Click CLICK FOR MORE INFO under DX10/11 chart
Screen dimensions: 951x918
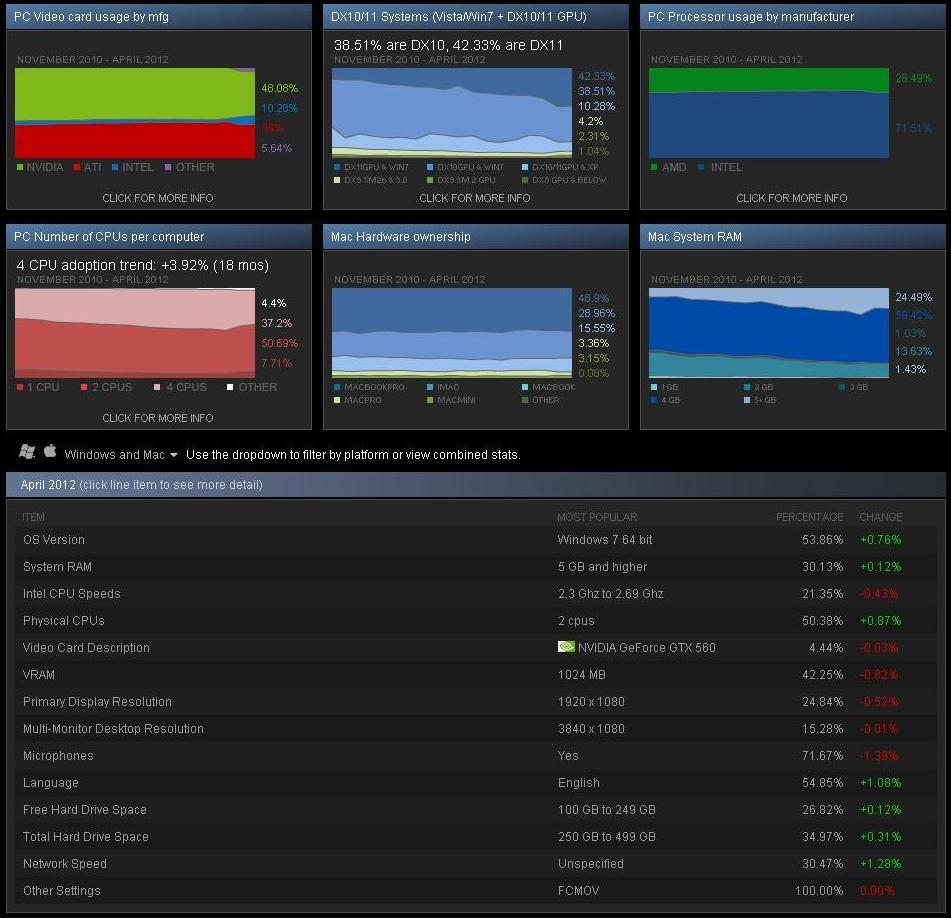click(x=474, y=198)
